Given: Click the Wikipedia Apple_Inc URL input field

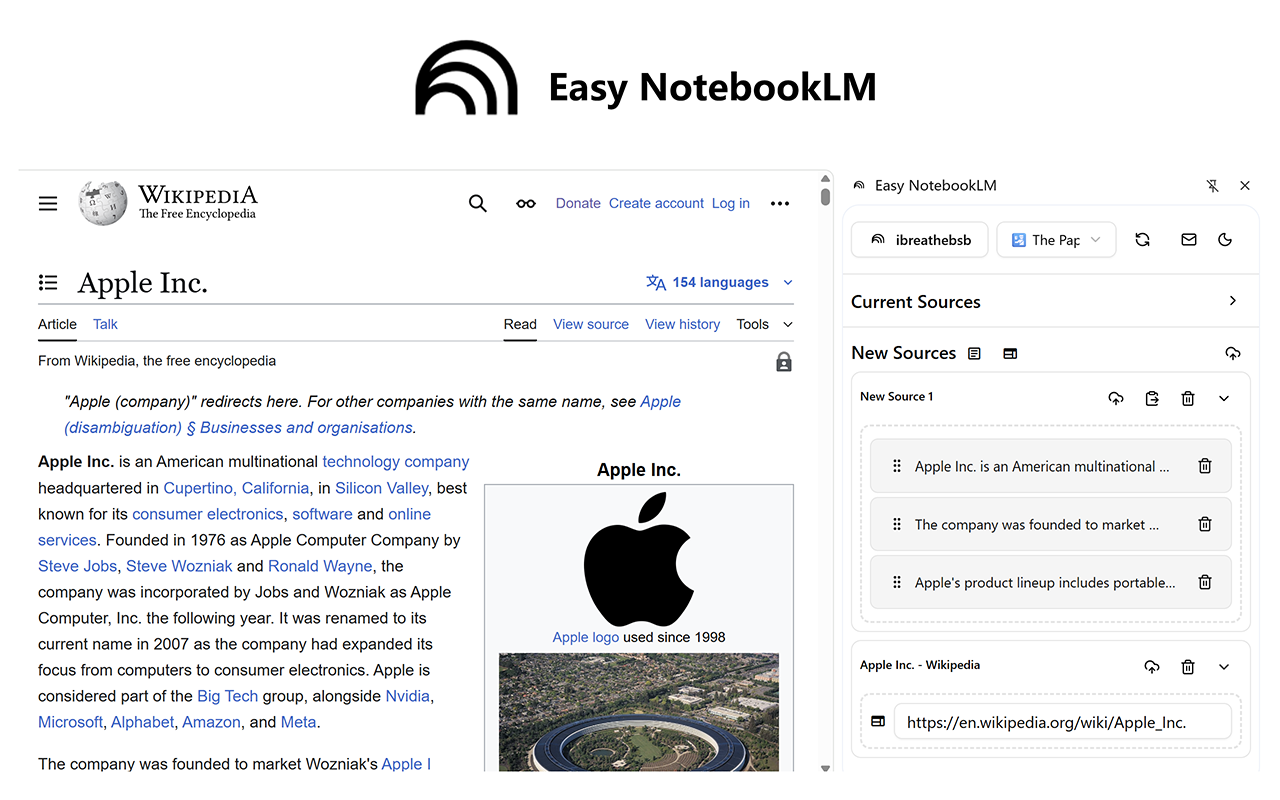Looking at the screenshot, I should point(1062,722).
